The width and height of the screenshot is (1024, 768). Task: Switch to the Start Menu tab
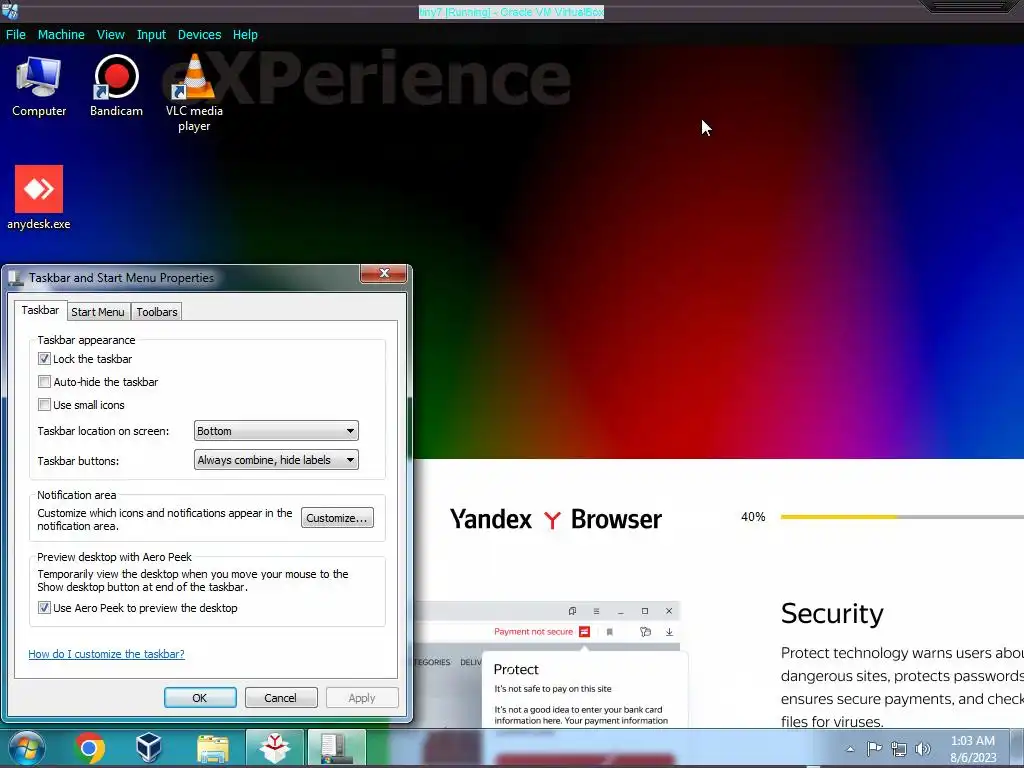[98, 312]
